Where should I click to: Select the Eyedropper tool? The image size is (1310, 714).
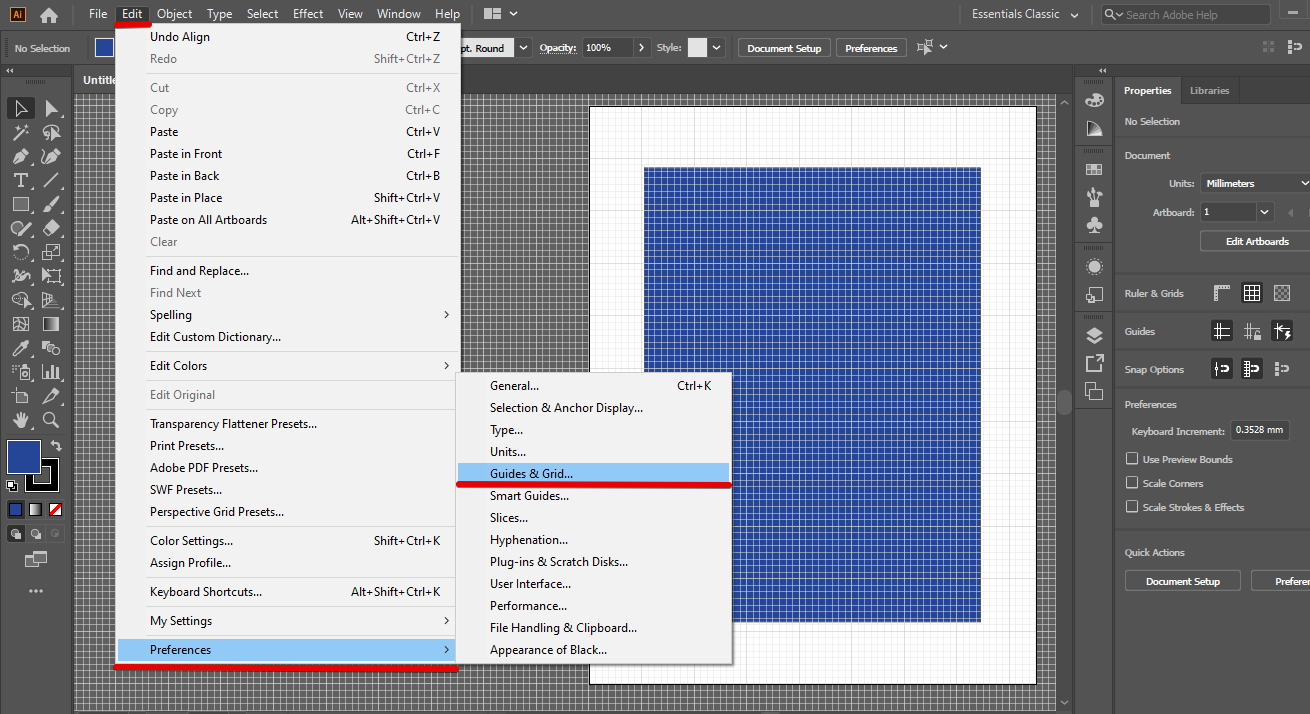[x=20, y=348]
